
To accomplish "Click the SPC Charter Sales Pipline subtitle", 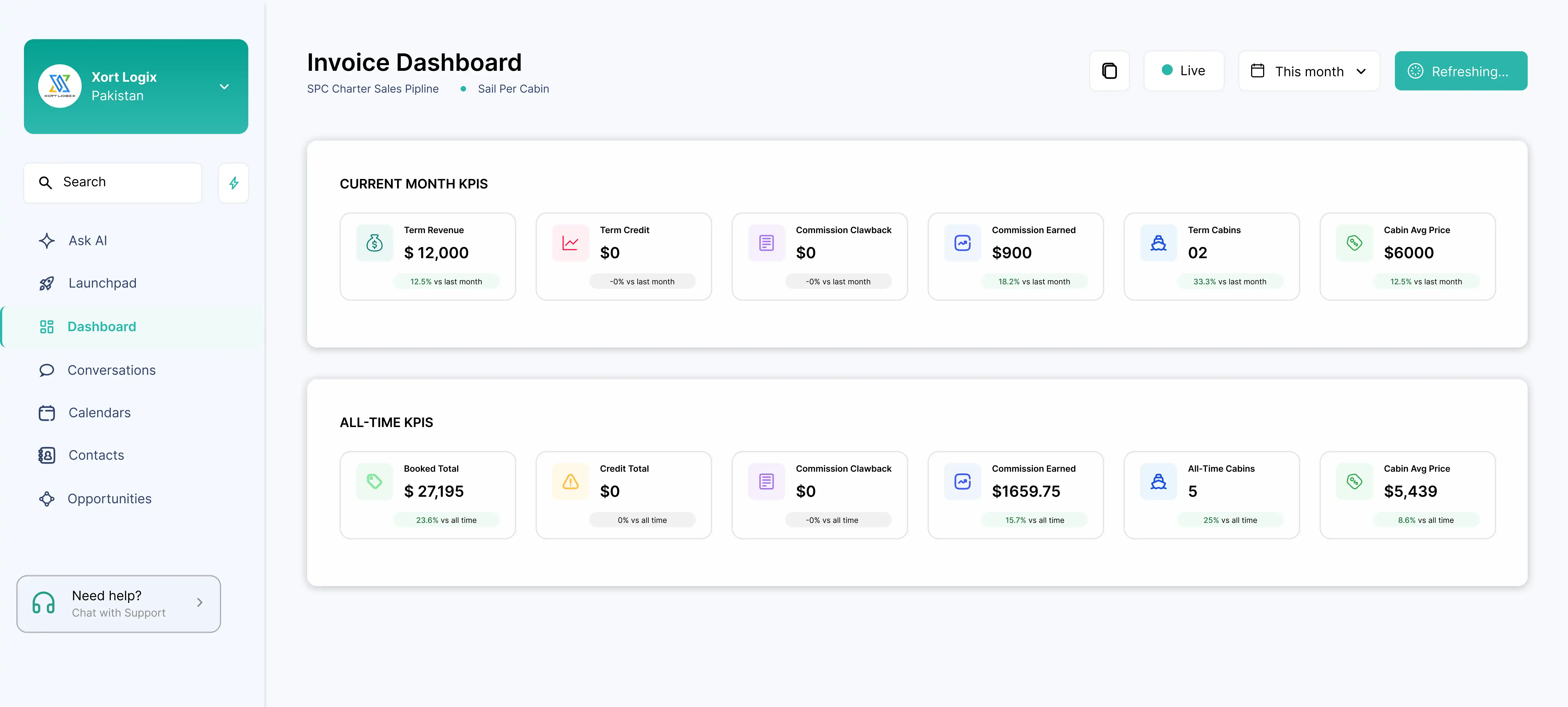I will 372,89.
